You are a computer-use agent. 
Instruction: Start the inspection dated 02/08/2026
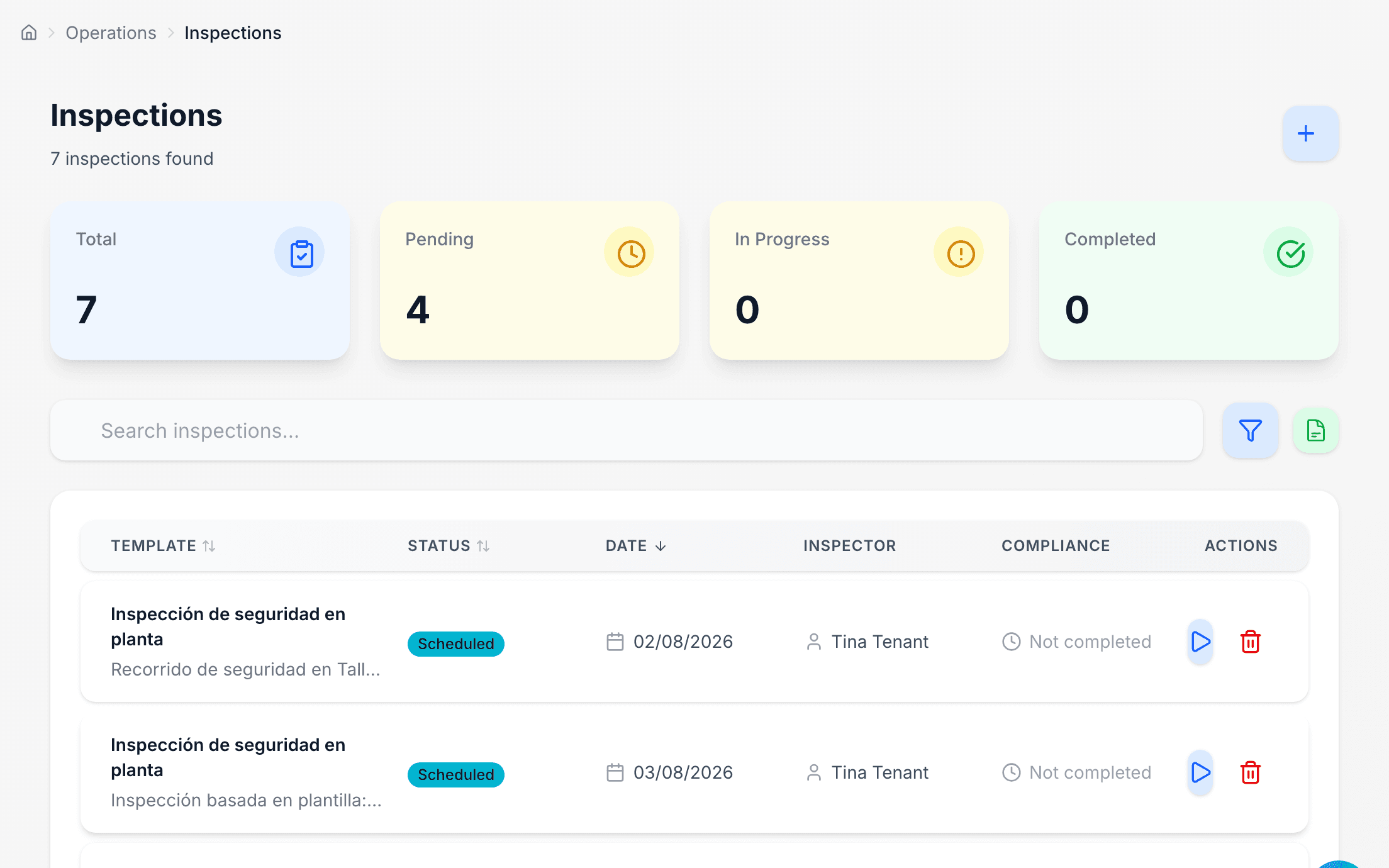tap(1200, 642)
